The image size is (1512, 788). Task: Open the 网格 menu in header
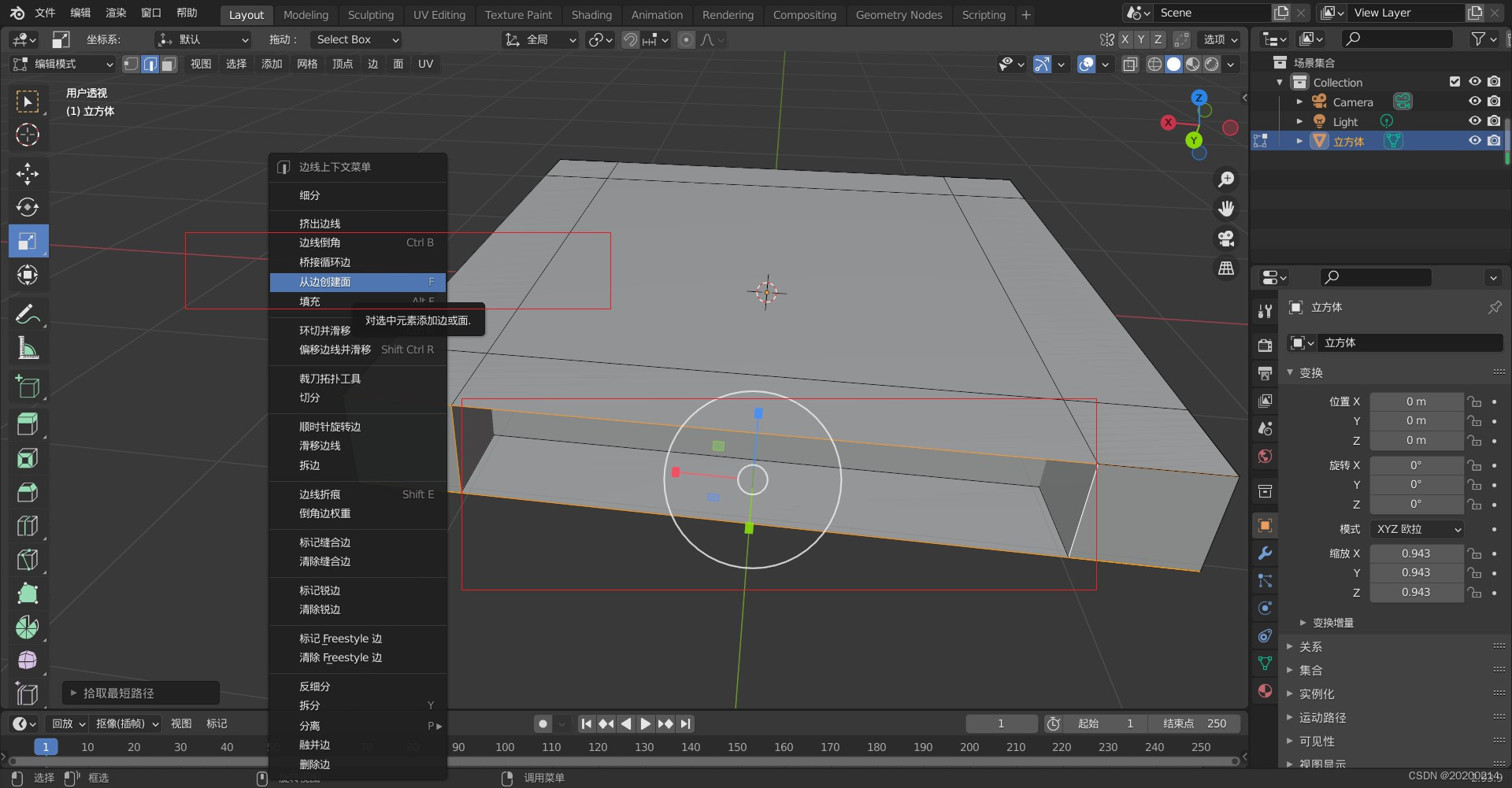(x=307, y=65)
